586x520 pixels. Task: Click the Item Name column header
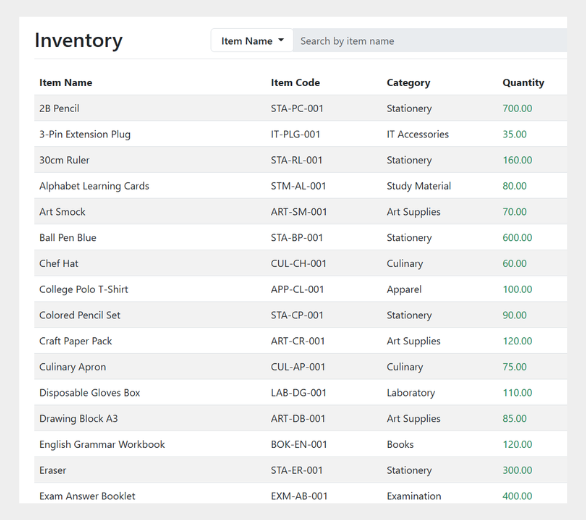pyautogui.click(x=66, y=83)
